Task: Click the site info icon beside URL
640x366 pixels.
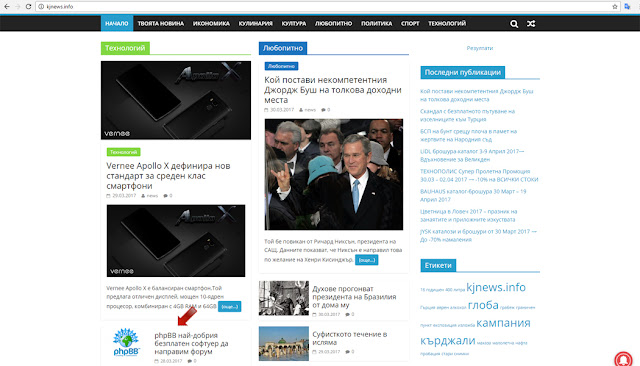Action: [x=41, y=7]
